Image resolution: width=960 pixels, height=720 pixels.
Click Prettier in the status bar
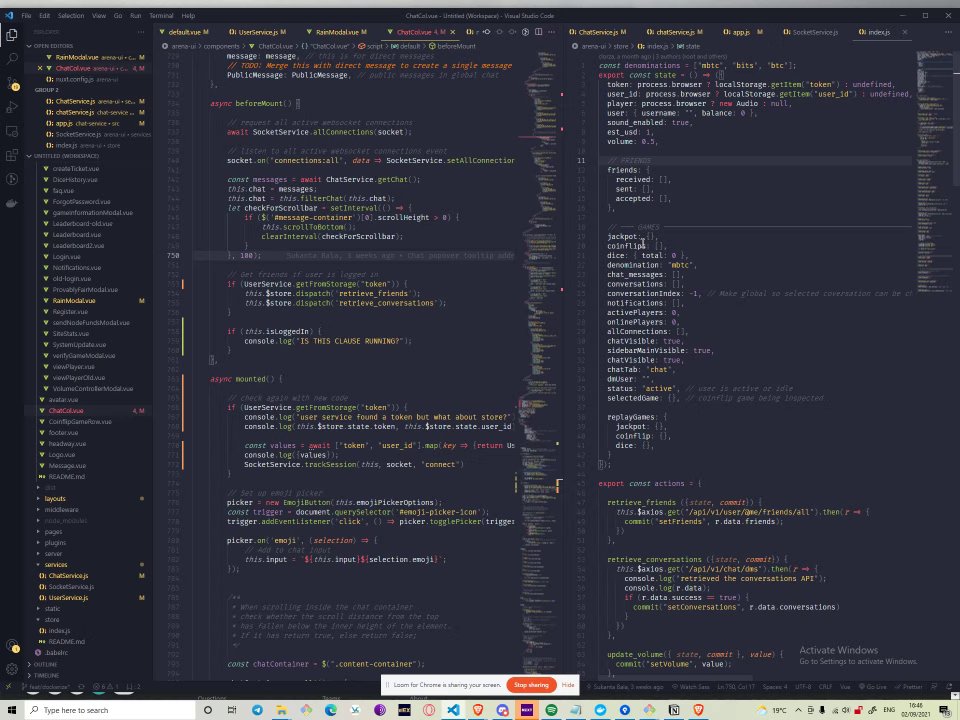coord(908,687)
